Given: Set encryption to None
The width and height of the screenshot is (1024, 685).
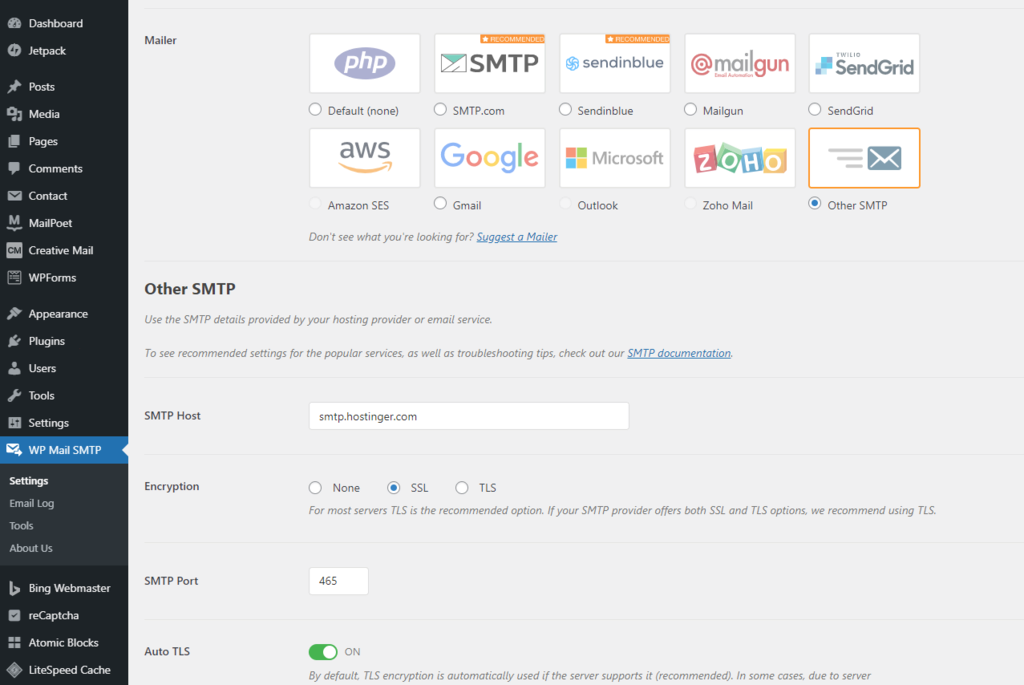Looking at the screenshot, I should 315,488.
